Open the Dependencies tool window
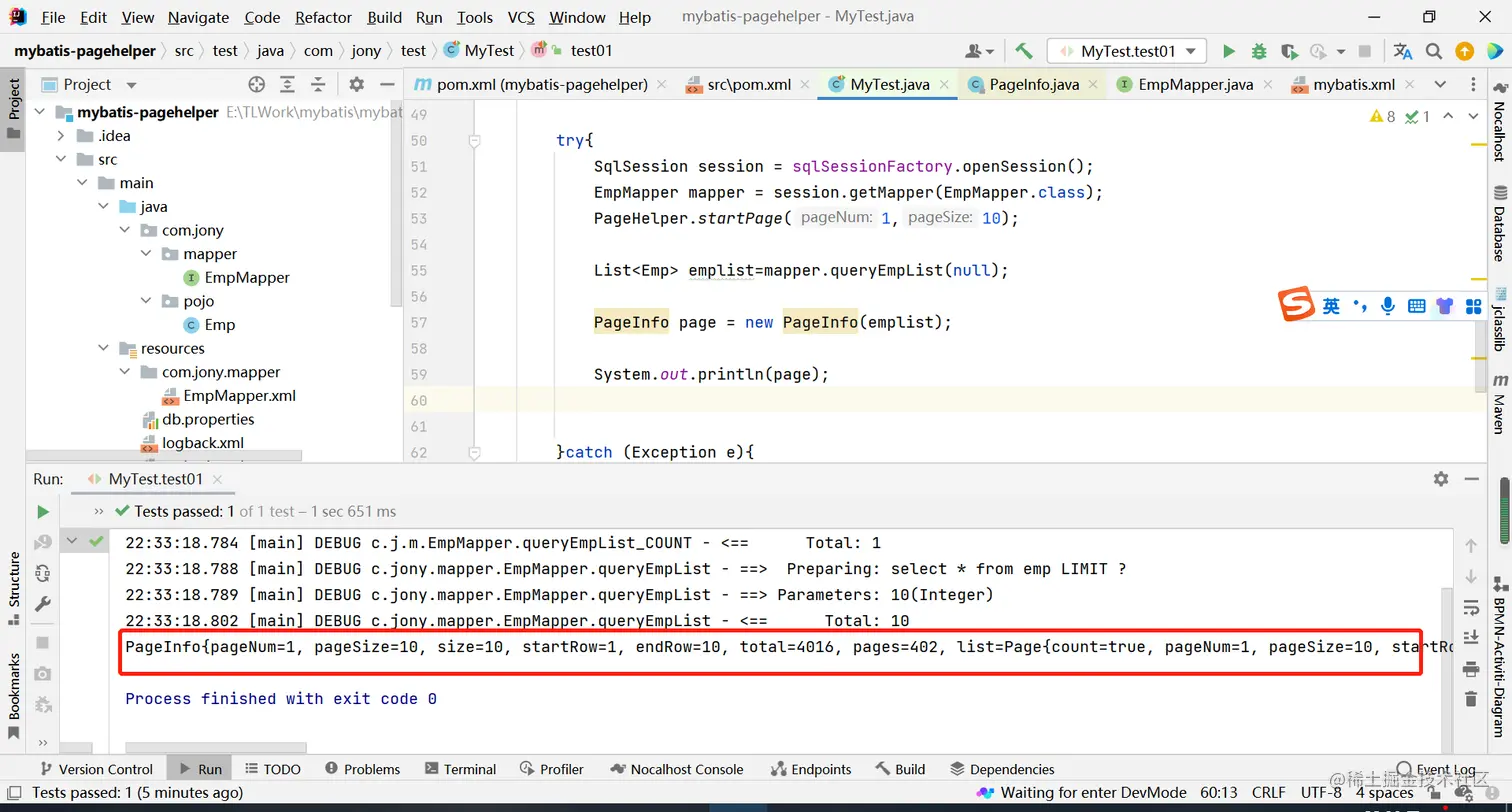The image size is (1512, 812). click(1002, 769)
